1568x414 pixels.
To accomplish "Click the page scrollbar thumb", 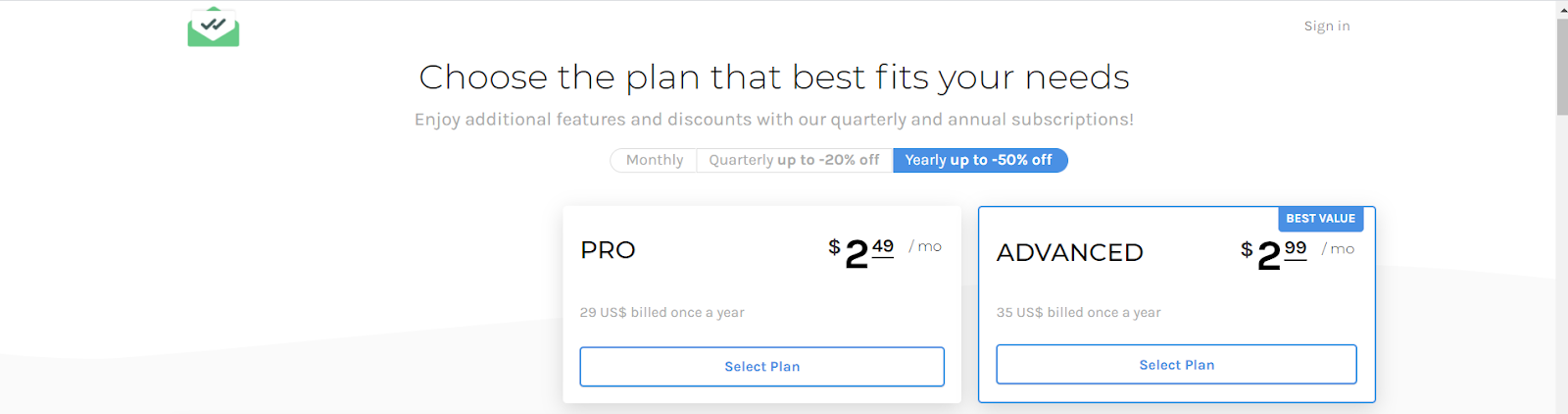I will tap(1561, 66).
